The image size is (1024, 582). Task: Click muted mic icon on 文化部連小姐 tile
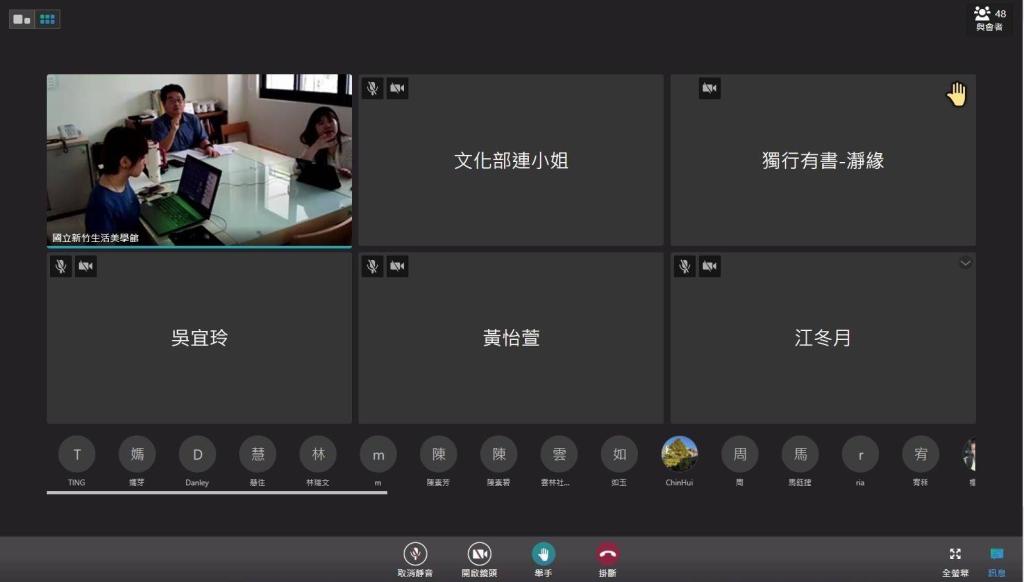click(372, 89)
